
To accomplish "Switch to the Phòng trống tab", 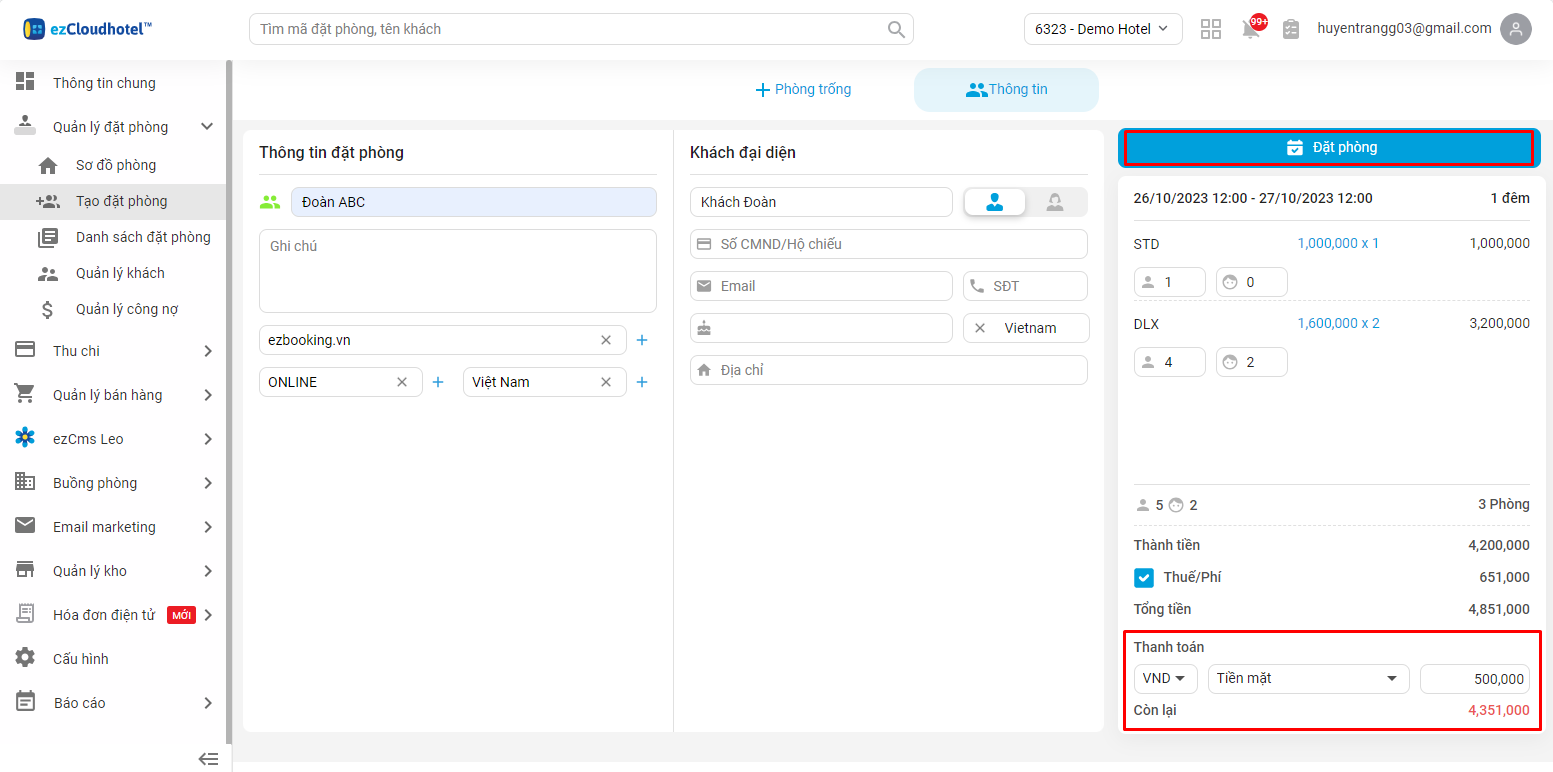I will click(803, 90).
